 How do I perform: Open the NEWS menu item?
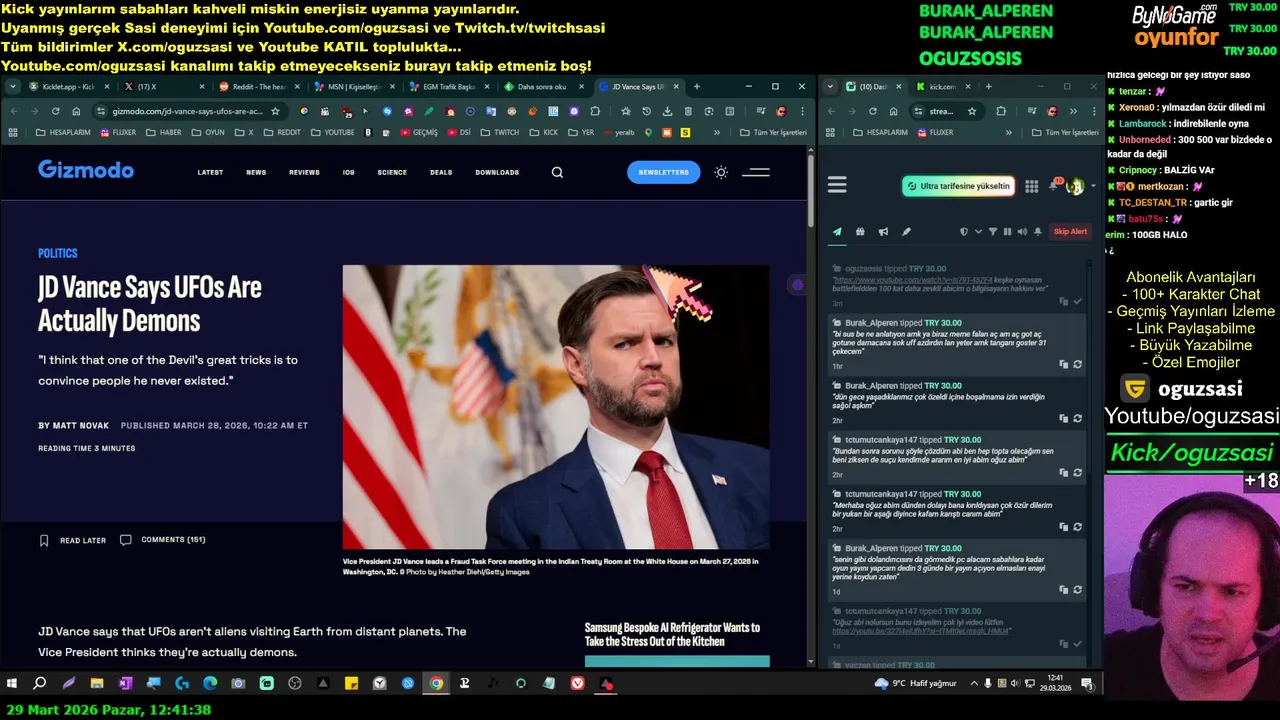[256, 172]
